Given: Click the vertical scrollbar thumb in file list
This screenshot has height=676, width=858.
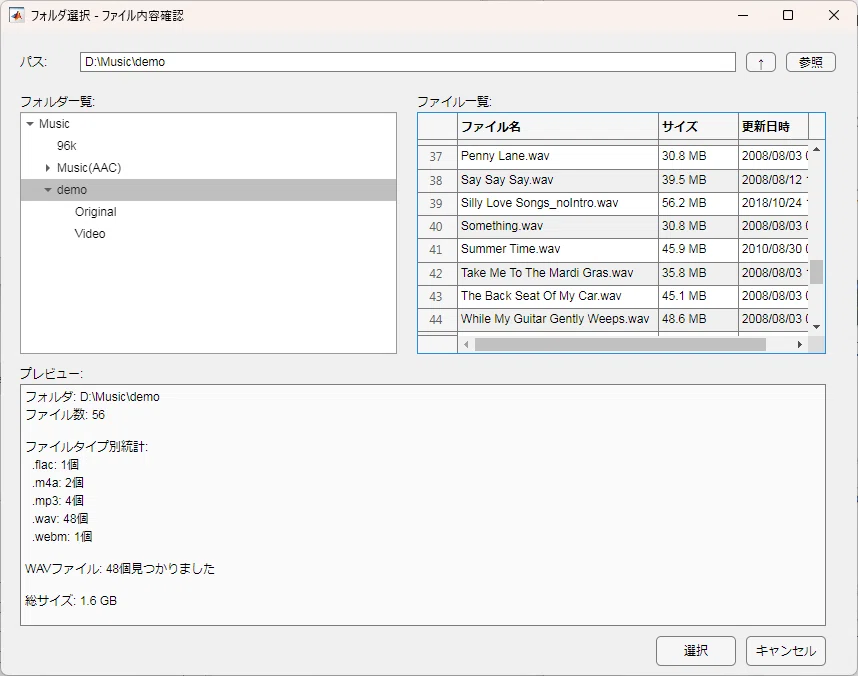Looking at the screenshot, I should coord(816,272).
